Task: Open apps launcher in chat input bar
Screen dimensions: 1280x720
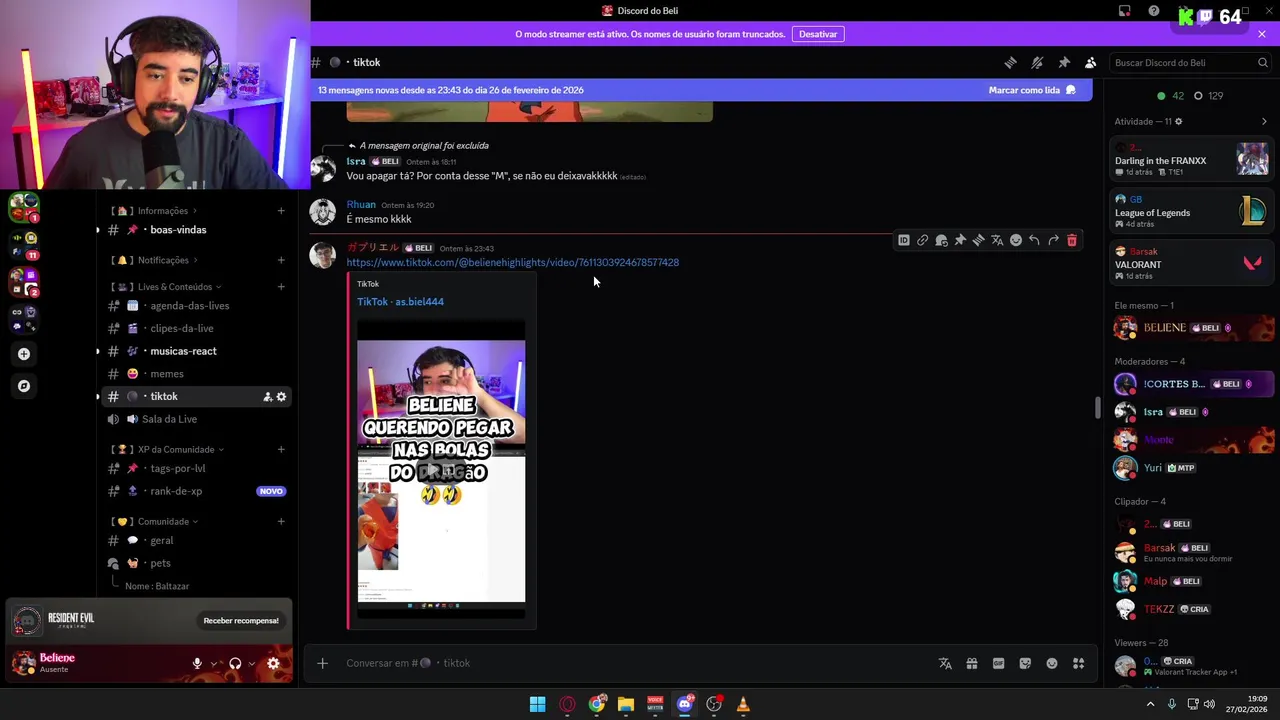Action: (x=1078, y=663)
